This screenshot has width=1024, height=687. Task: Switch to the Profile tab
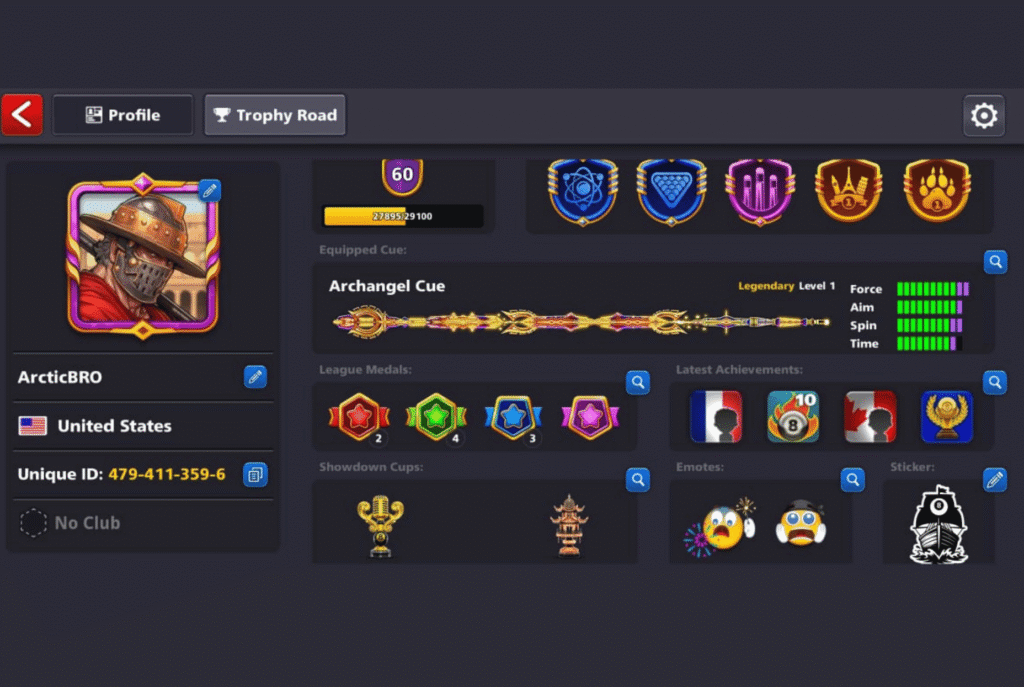(x=123, y=115)
